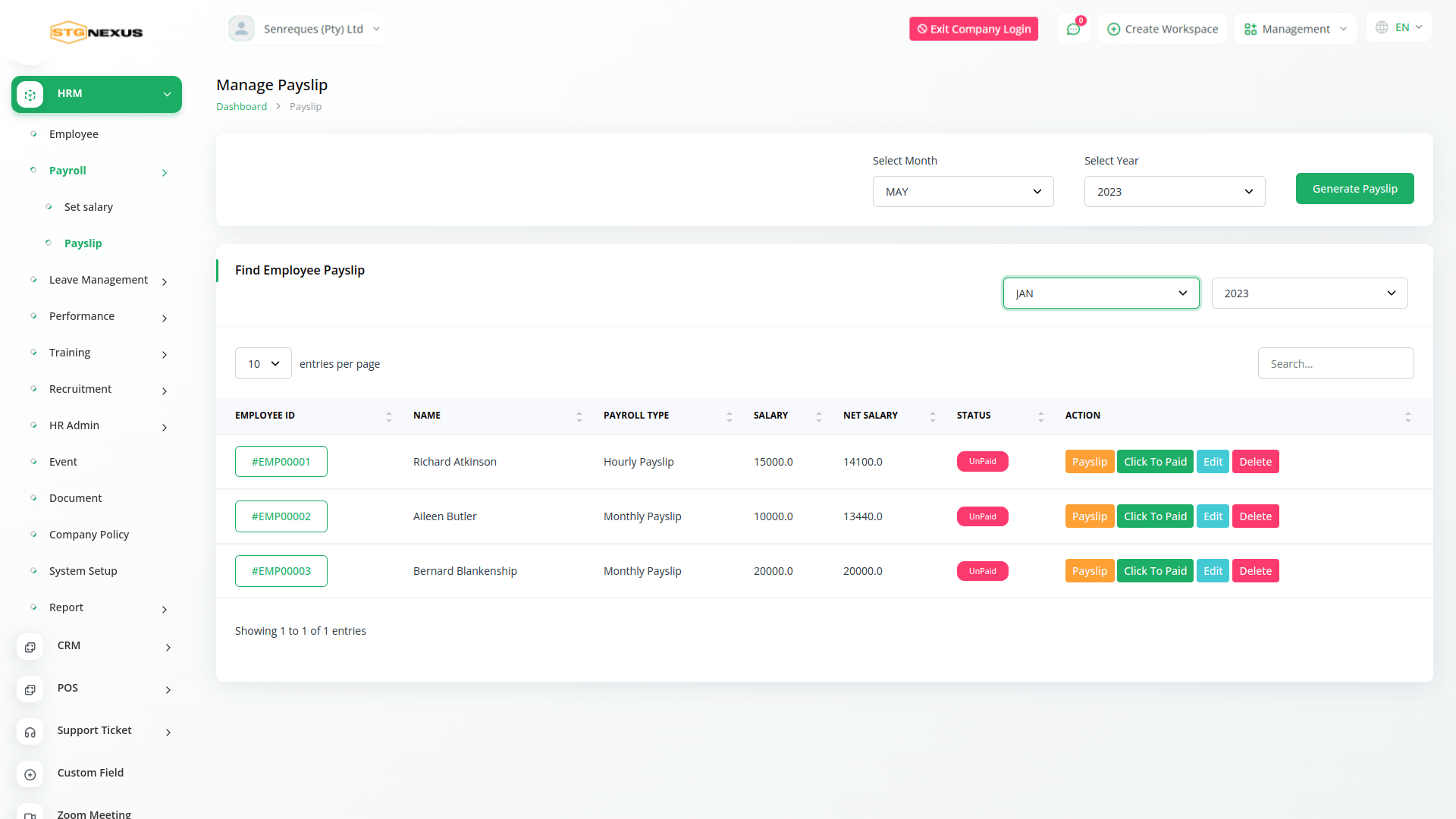This screenshot has width=1456, height=819.
Task: Click the red UnPaid badge for Richard Atkinson
Action: (982, 462)
